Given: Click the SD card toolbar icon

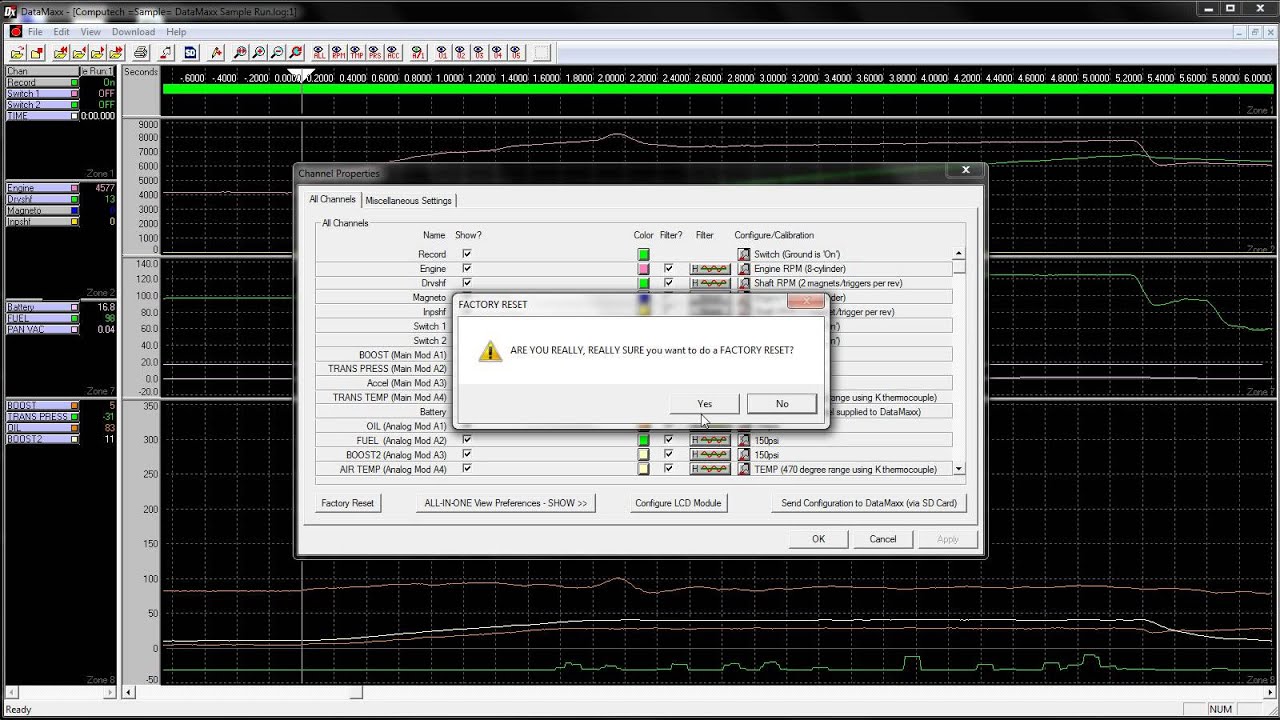Looking at the screenshot, I should click(x=190, y=52).
